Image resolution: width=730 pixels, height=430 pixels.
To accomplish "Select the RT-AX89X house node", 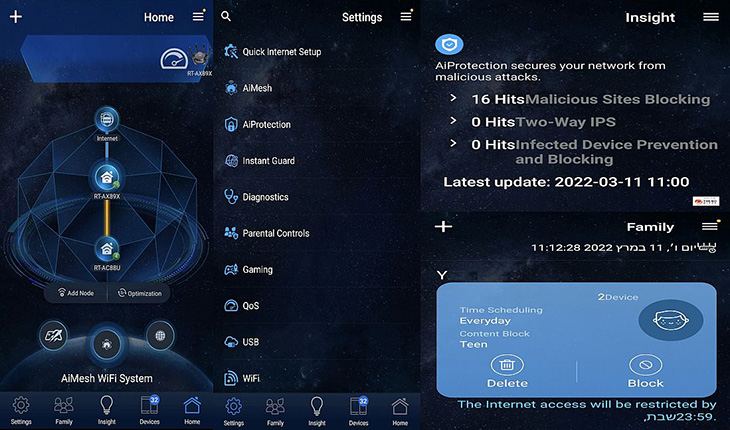I will [x=107, y=177].
